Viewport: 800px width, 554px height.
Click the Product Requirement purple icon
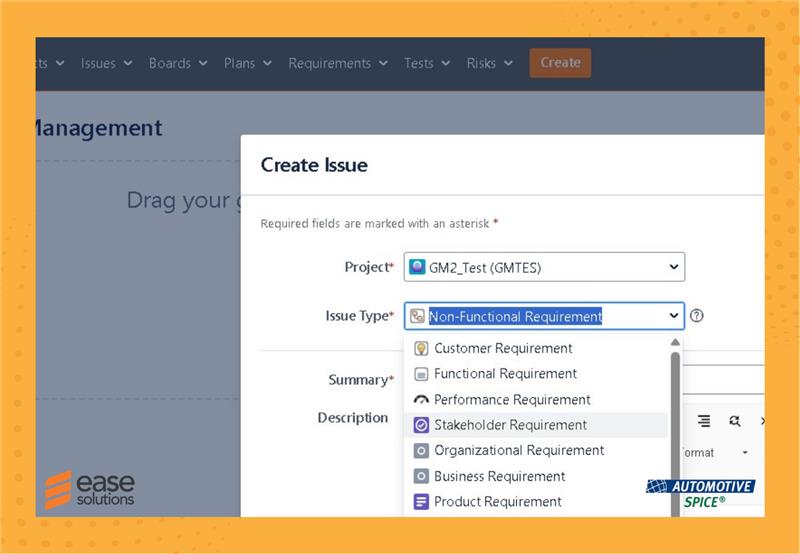(x=421, y=502)
